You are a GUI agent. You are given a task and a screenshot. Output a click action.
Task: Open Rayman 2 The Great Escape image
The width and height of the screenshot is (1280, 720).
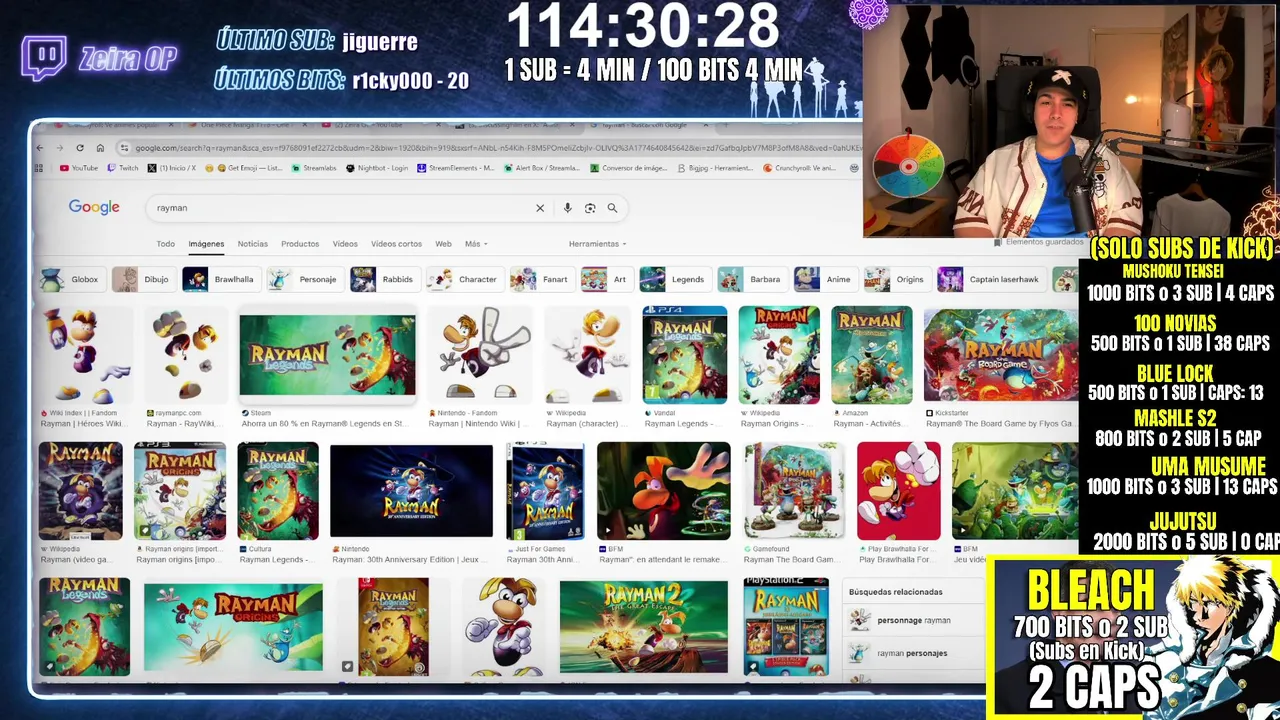[644, 627]
